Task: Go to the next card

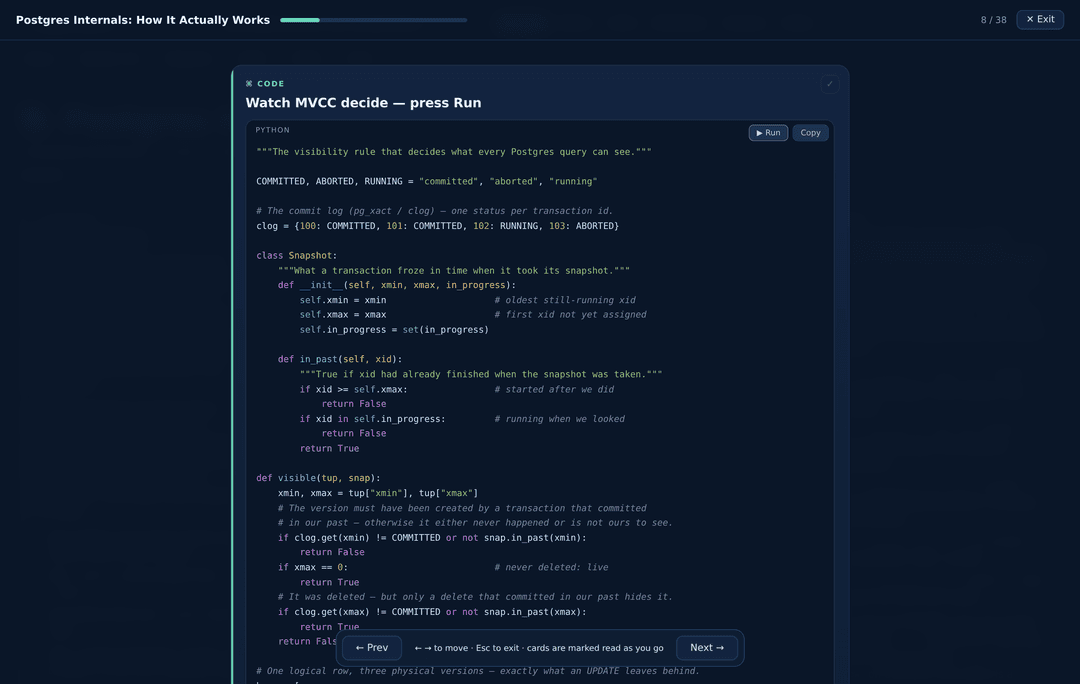Action: 707,647
